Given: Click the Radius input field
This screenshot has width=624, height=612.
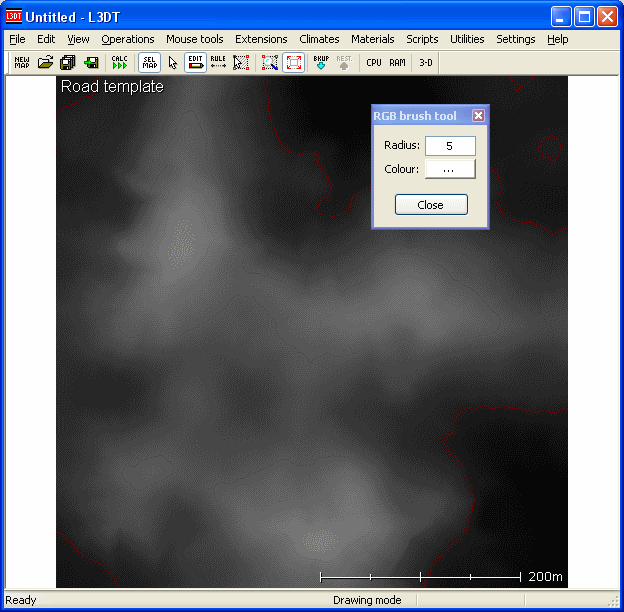Looking at the screenshot, I should tap(450, 146).
